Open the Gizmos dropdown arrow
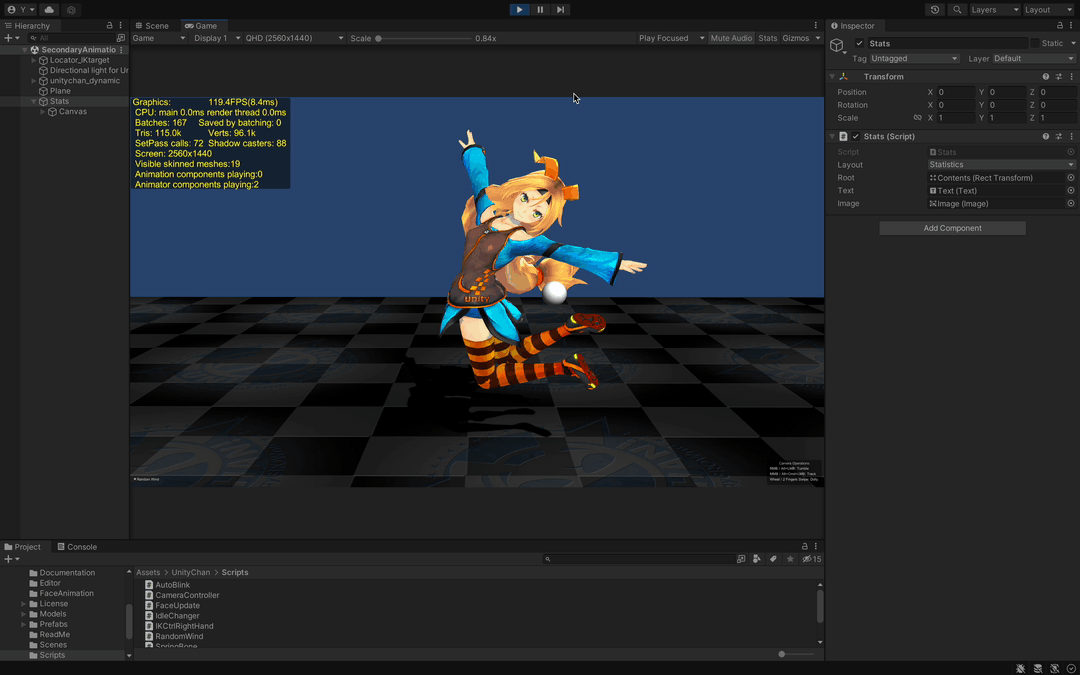 coord(818,38)
